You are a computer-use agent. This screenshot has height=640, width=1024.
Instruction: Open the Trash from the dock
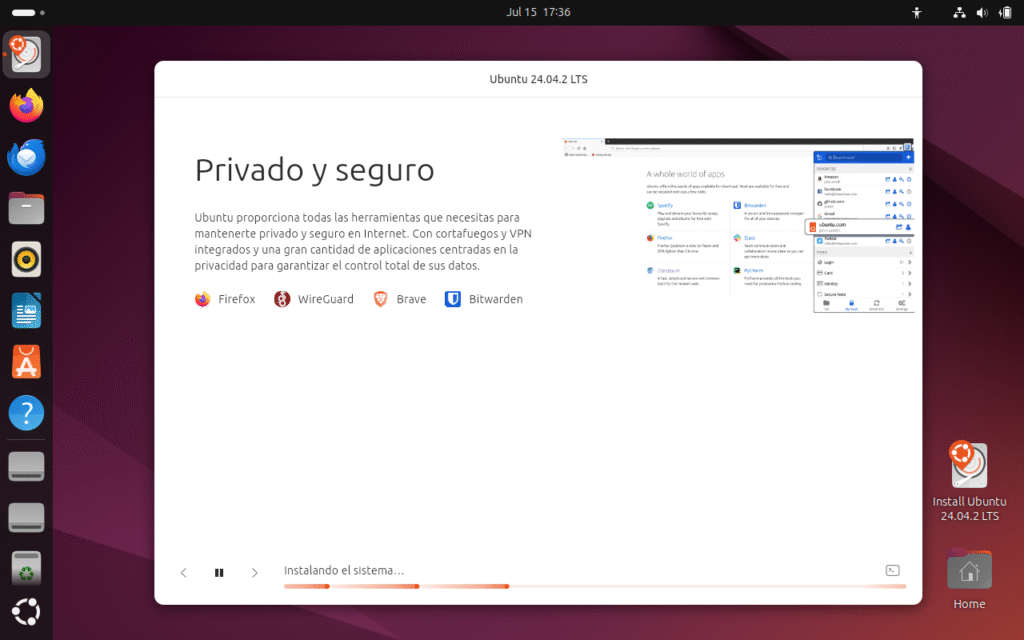[26, 568]
